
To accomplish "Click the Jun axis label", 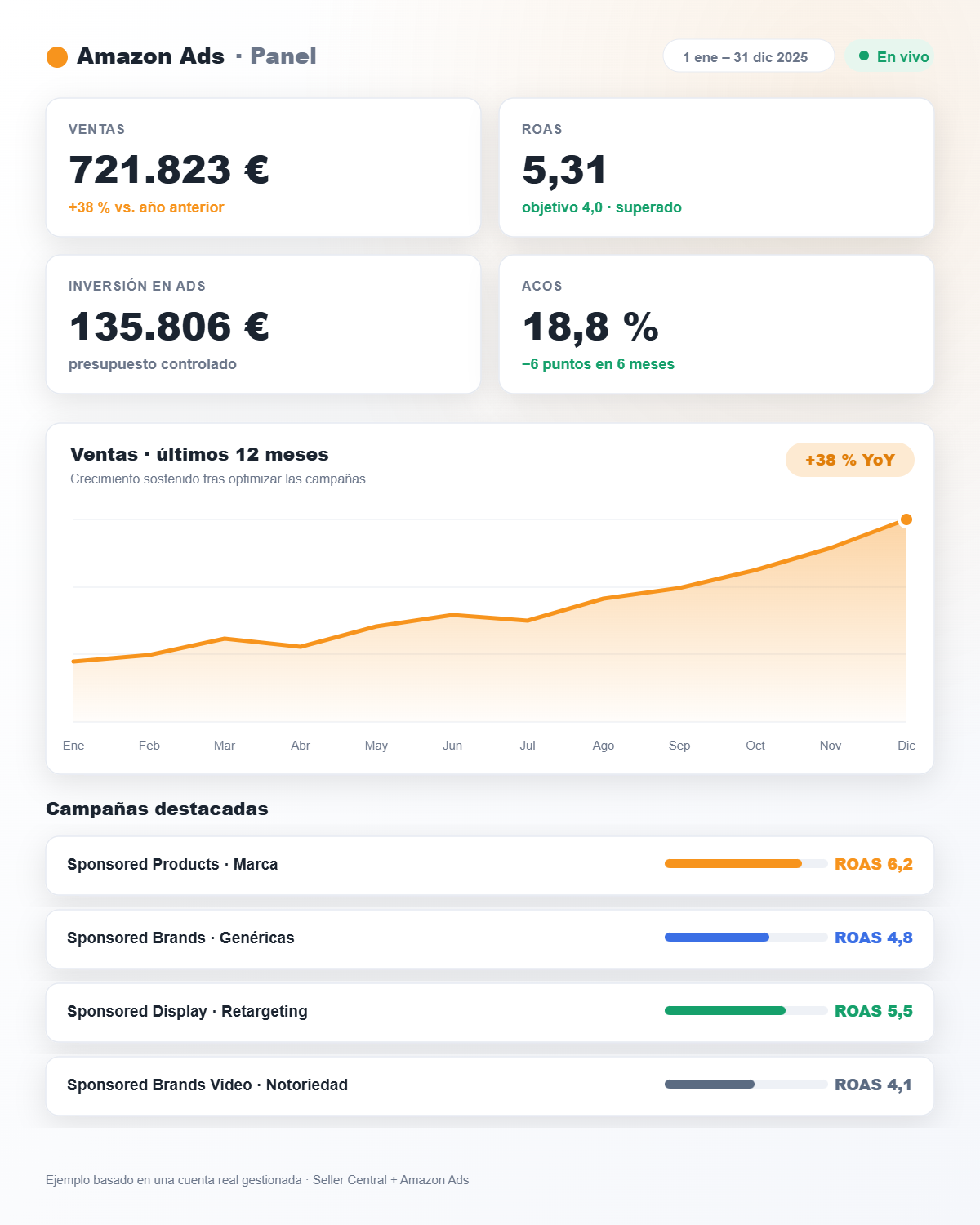I will 452,746.
